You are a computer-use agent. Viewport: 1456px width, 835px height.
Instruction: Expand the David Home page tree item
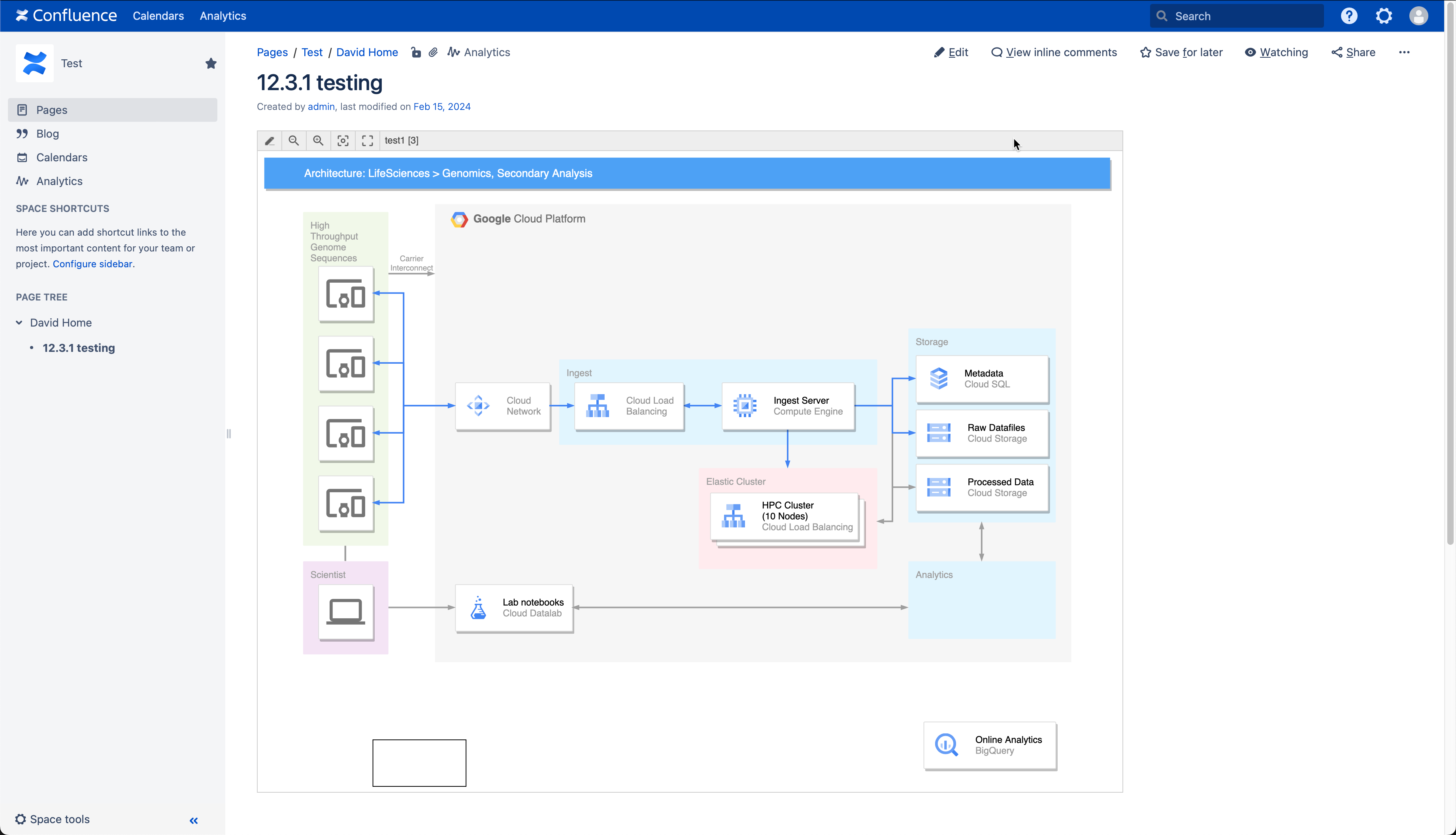[18, 322]
